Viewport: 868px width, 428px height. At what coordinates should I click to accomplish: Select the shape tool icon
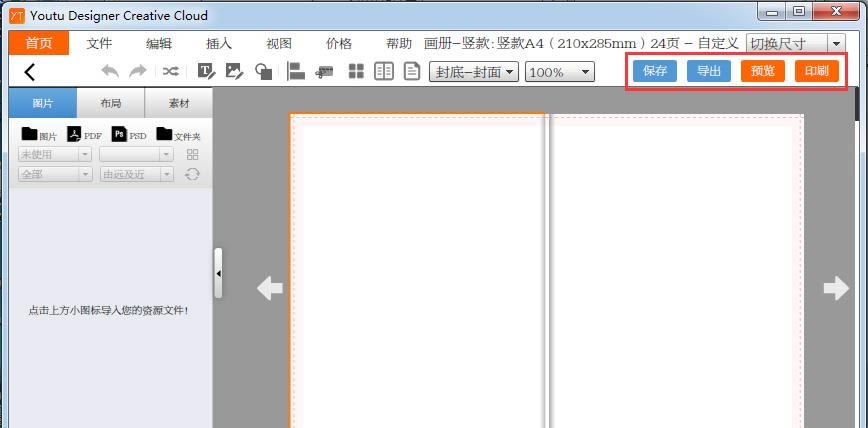[263, 71]
